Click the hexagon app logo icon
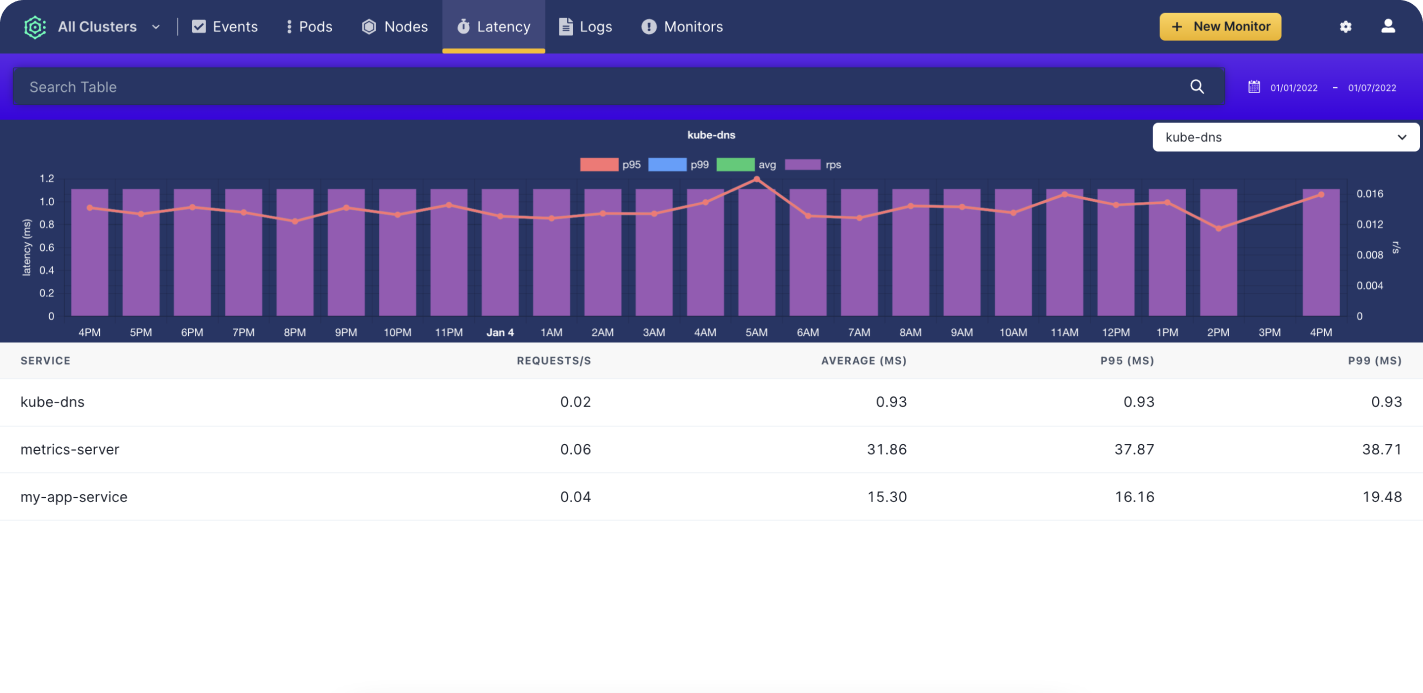The image size is (1423, 693). (x=35, y=27)
